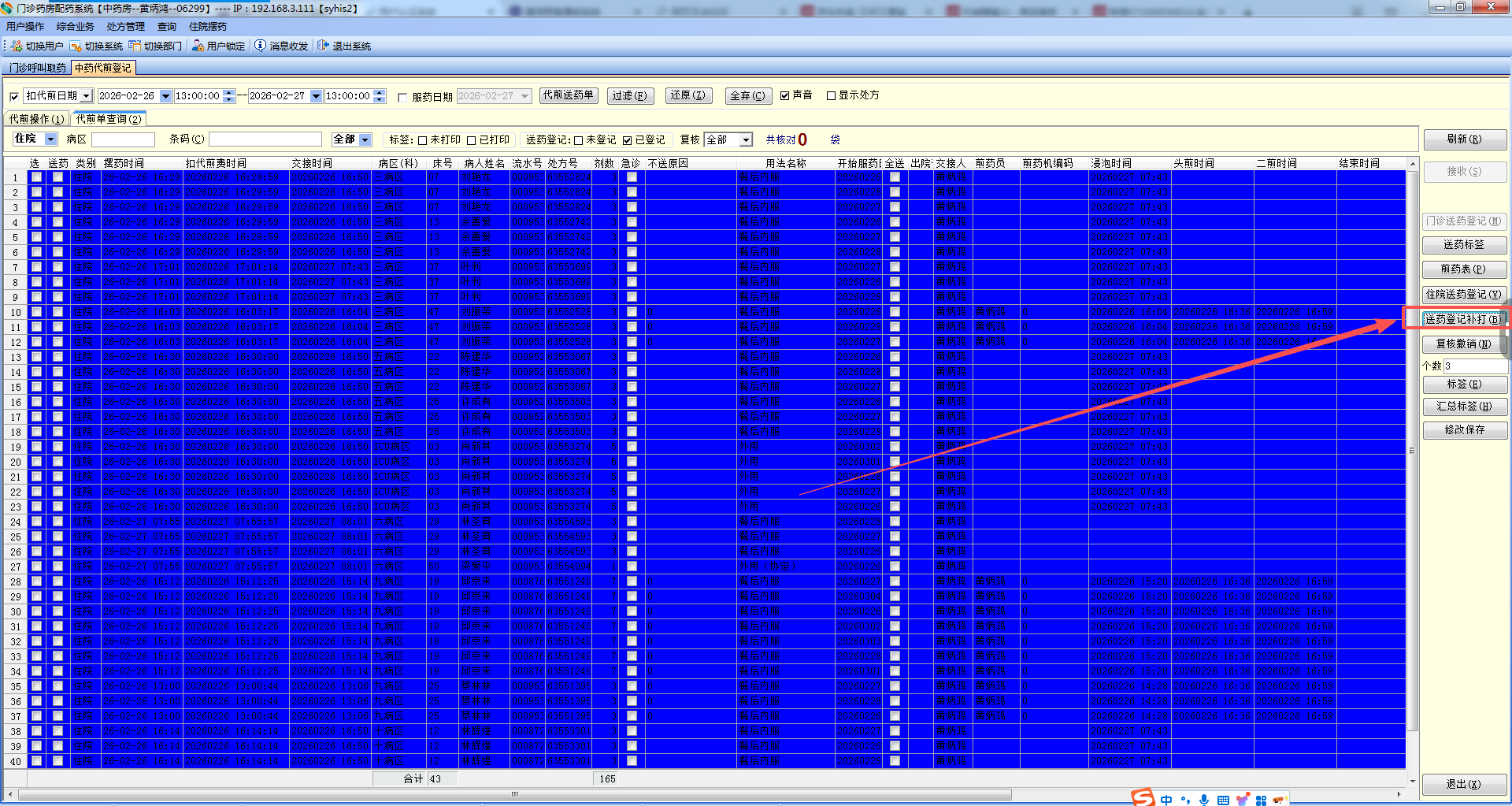Click the 修改保存 button
This screenshot has height=806, width=1512.
[x=1465, y=430]
